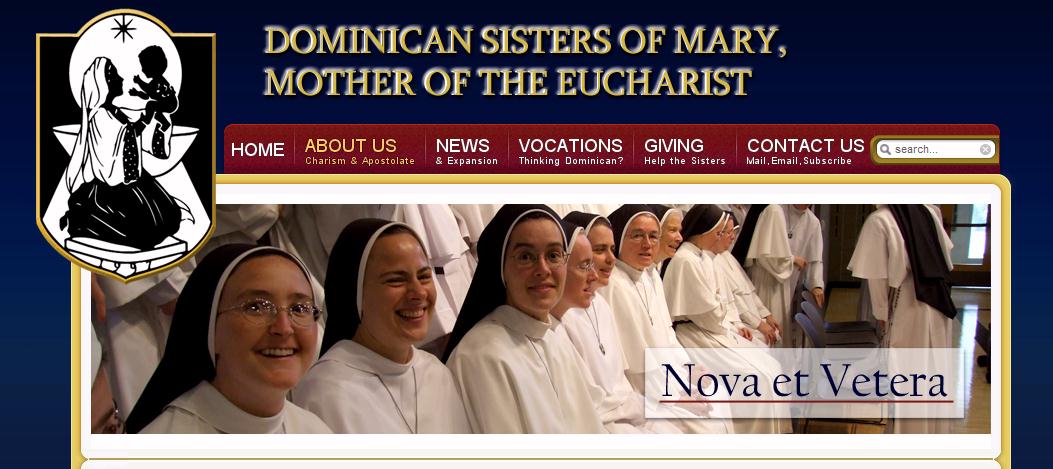Click the 'Nova et Vetera' banner caption

click(804, 381)
